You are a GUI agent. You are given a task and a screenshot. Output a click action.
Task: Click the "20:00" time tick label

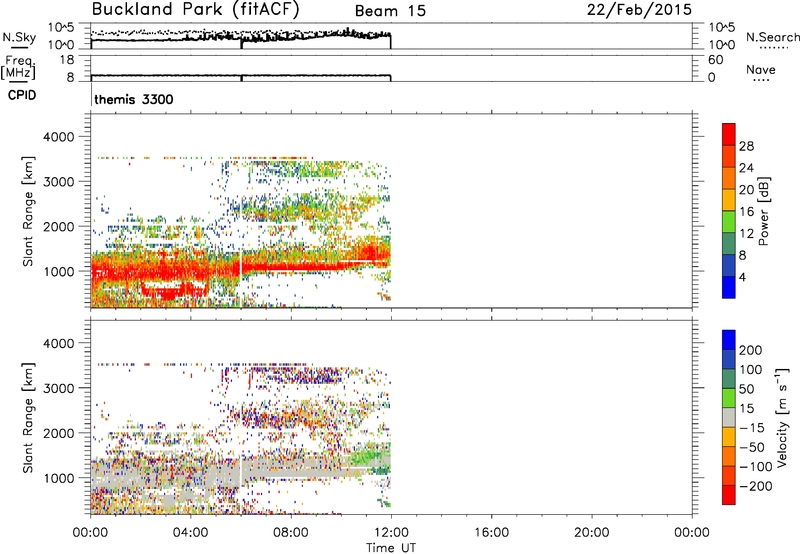click(x=592, y=533)
